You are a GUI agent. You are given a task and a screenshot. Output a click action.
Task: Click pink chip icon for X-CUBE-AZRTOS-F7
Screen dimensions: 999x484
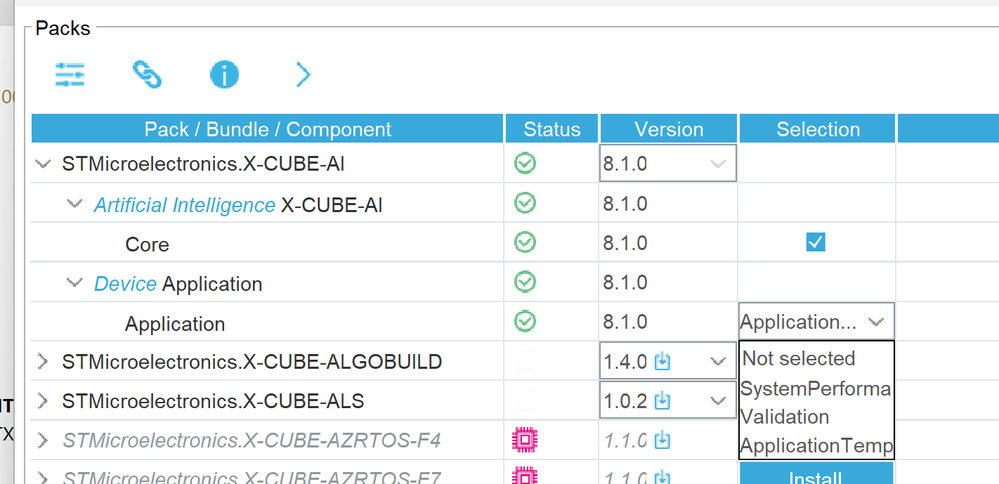pos(525,477)
